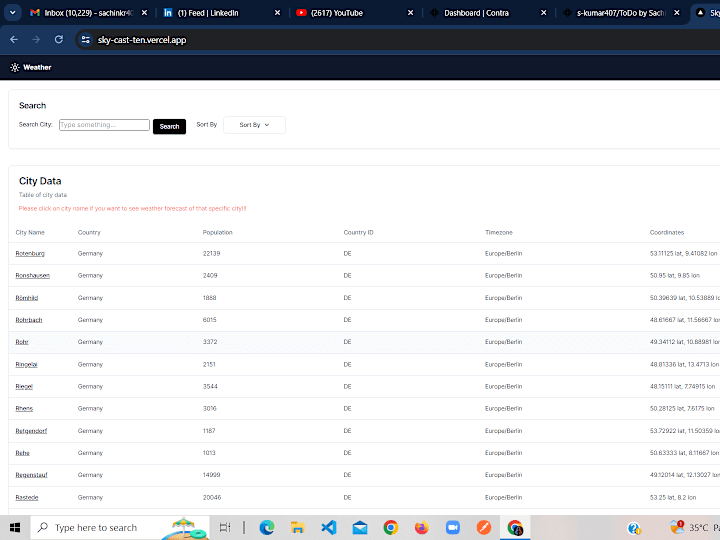Viewport: 720px width, 540px height.
Task: Go back with the browser back arrow
Action: (x=14, y=40)
